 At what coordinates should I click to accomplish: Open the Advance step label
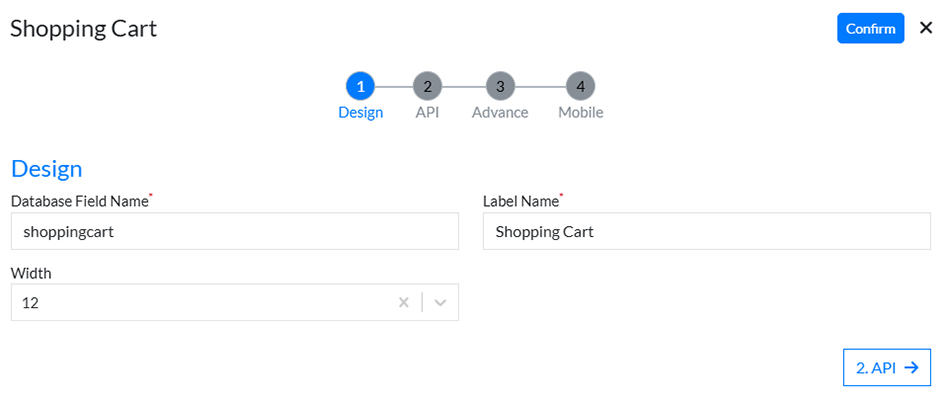click(x=500, y=113)
